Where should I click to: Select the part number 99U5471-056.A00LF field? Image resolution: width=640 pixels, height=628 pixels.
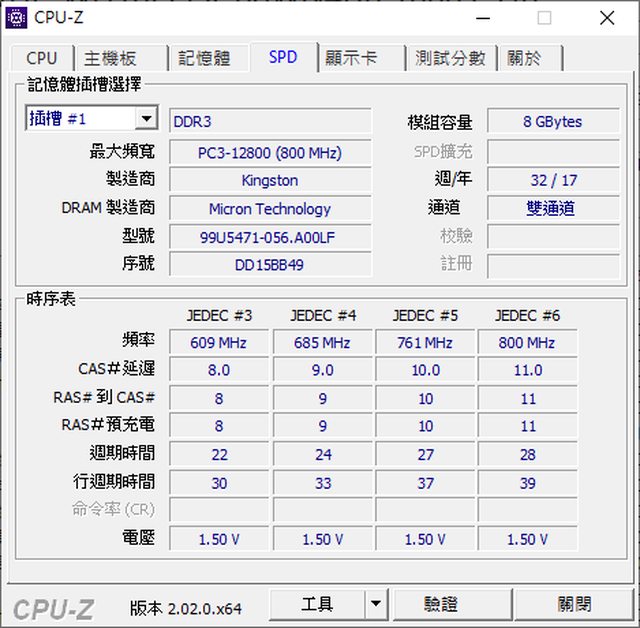(270, 236)
